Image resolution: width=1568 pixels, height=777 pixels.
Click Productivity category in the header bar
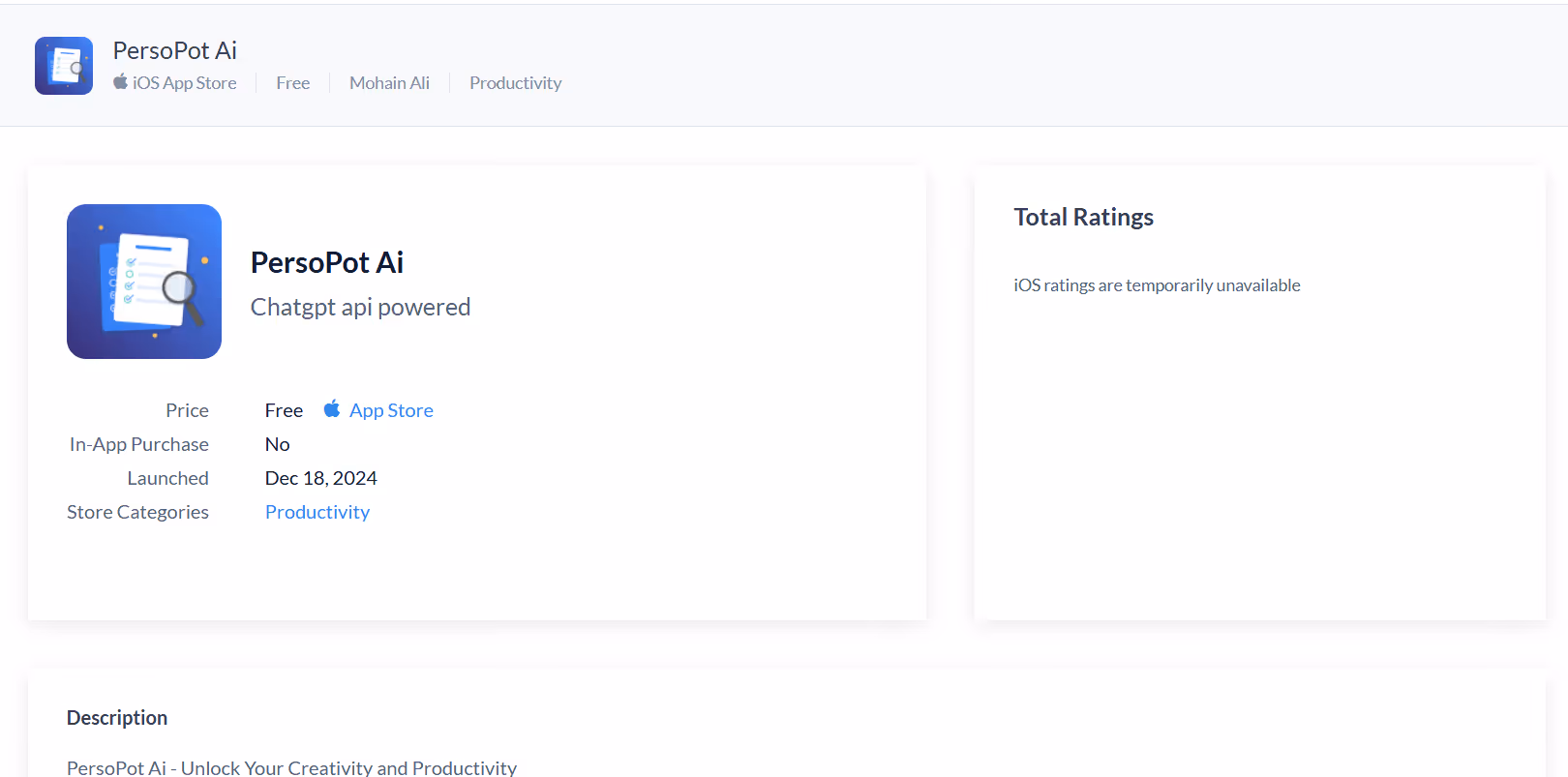(515, 83)
